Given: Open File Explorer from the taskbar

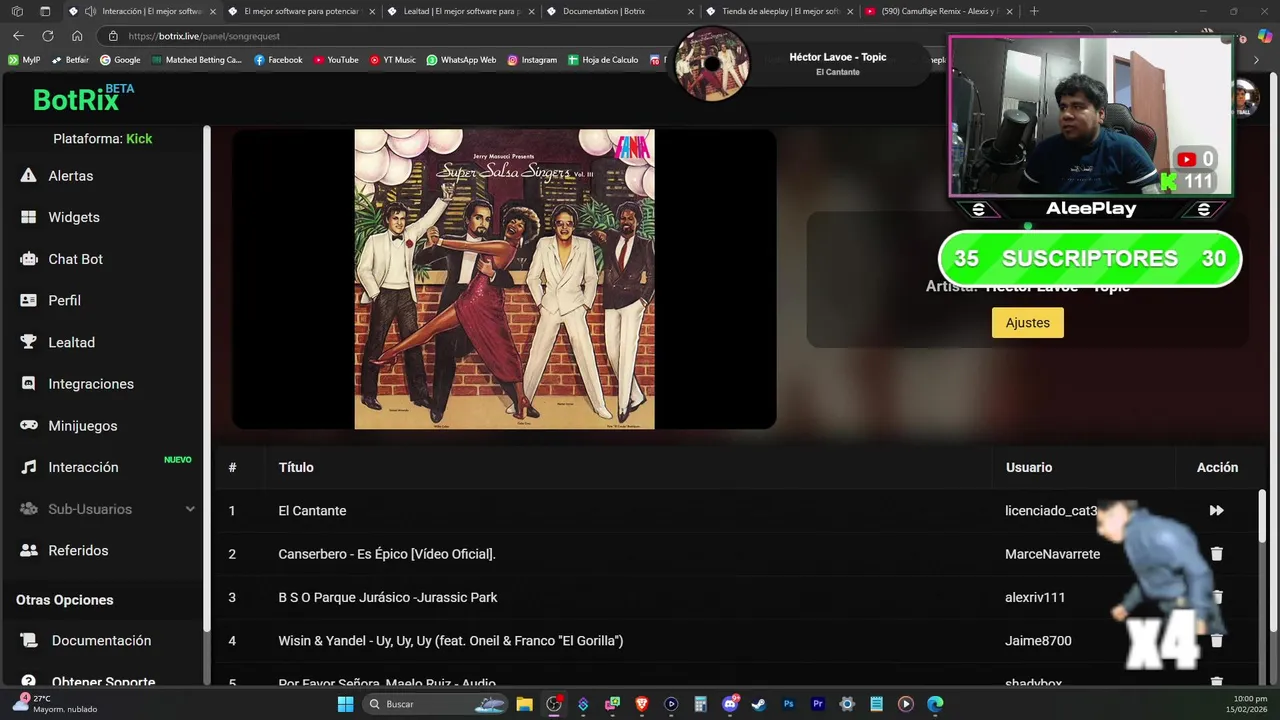Looking at the screenshot, I should pos(524,704).
